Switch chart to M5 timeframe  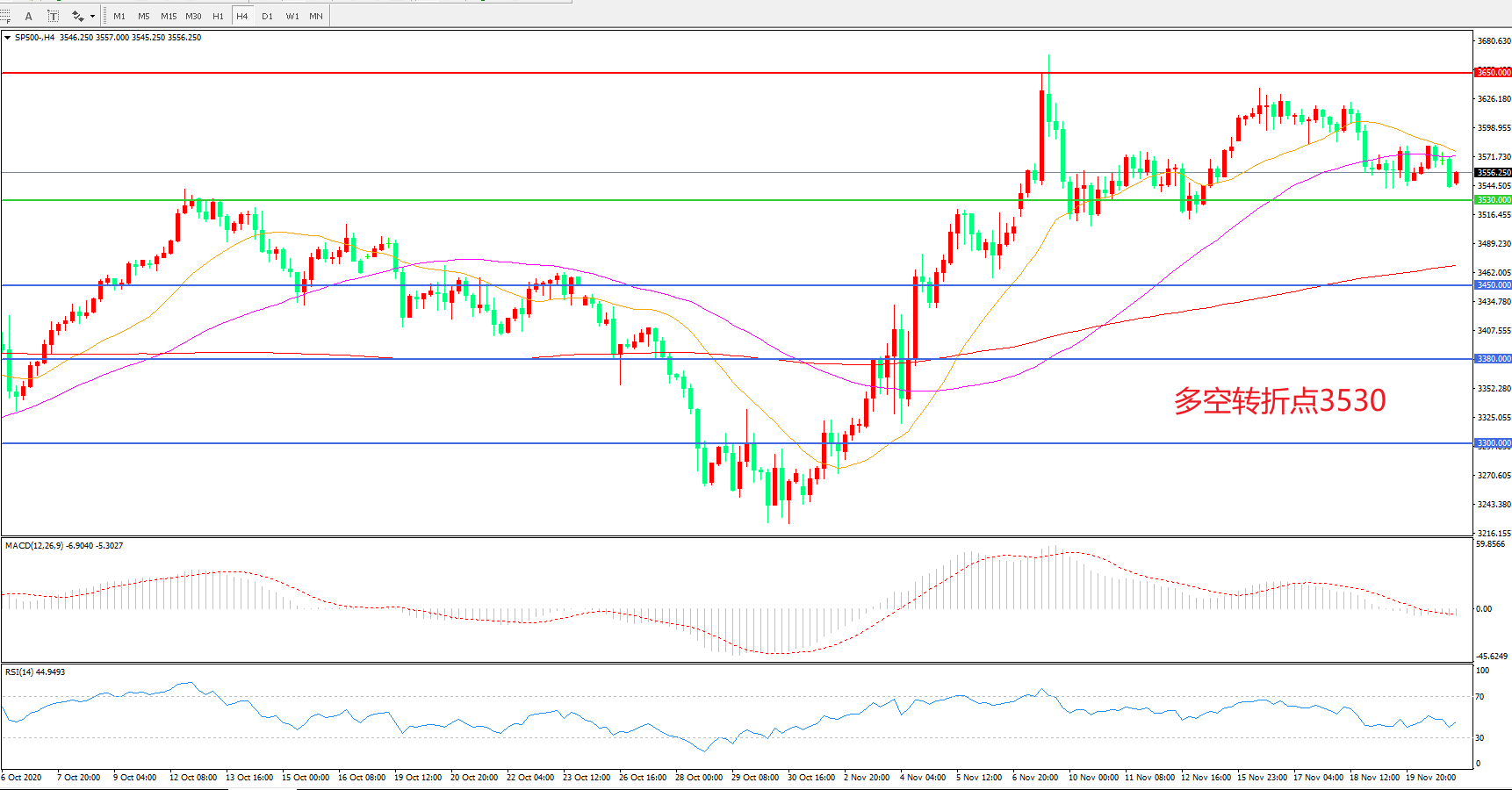[x=143, y=16]
